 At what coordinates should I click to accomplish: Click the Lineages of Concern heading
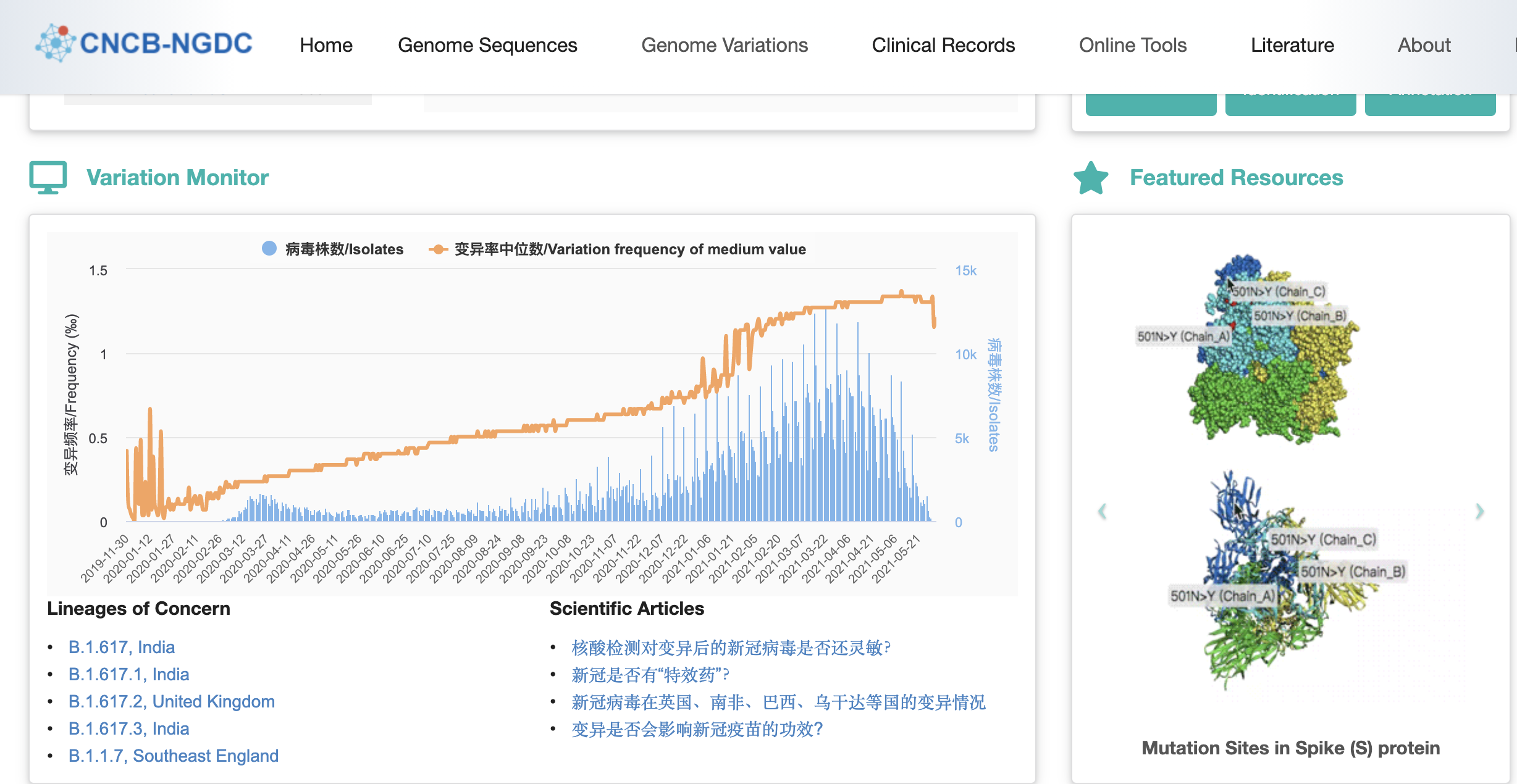(x=138, y=608)
